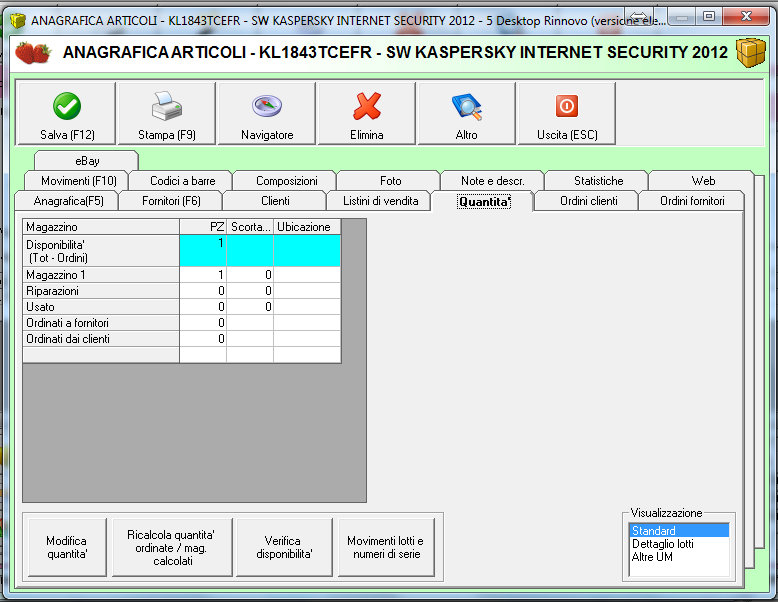
Task: Click the PZ value of Ordinati dai clienti
Action: pos(203,339)
